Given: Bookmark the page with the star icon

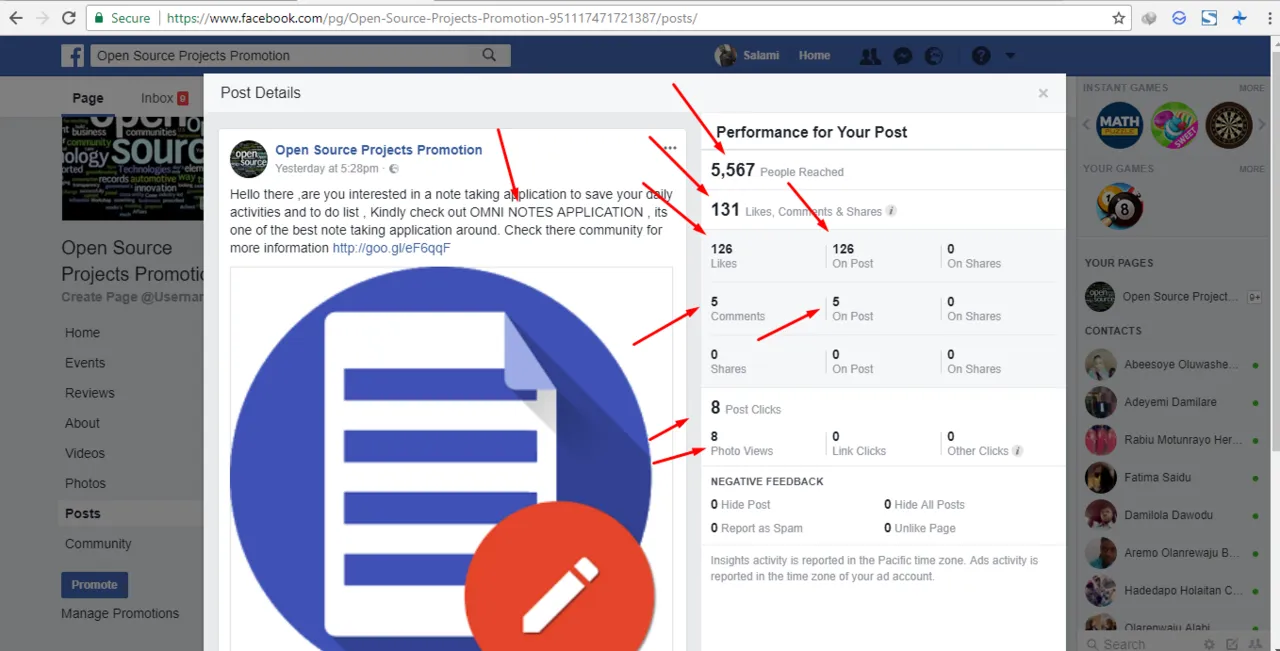Looking at the screenshot, I should pyautogui.click(x=1119, y=18).
